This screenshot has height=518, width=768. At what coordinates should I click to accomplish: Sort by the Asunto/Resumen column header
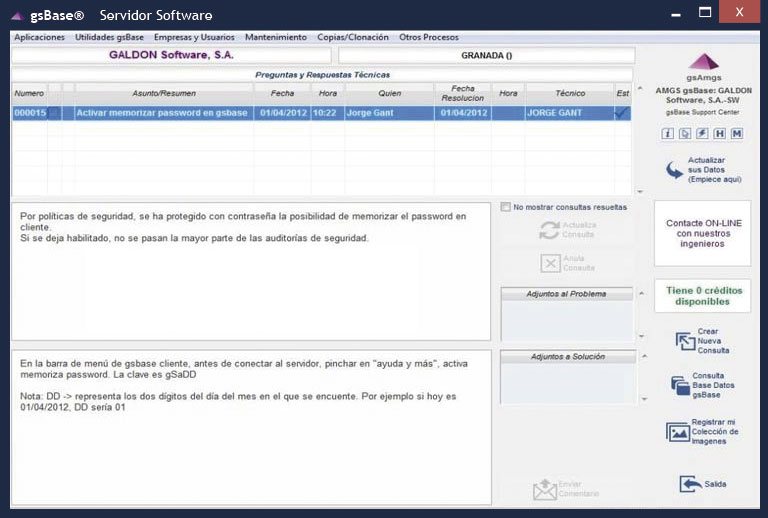(164, 93)
